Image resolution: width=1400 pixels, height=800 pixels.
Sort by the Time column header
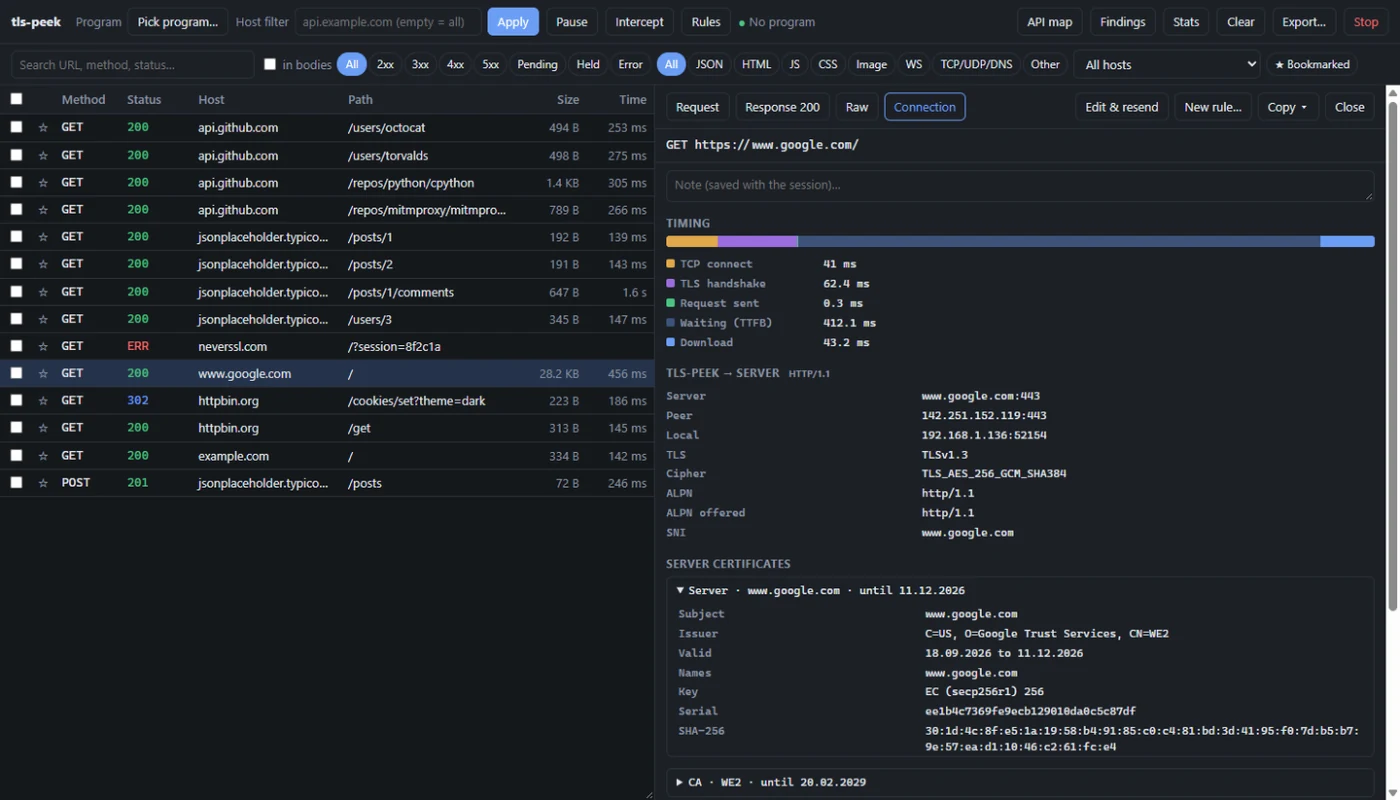(x=633, y=99)
